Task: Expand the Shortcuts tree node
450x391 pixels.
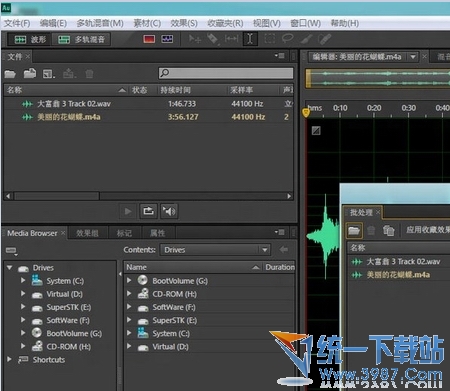Action: tap(9, 359)
